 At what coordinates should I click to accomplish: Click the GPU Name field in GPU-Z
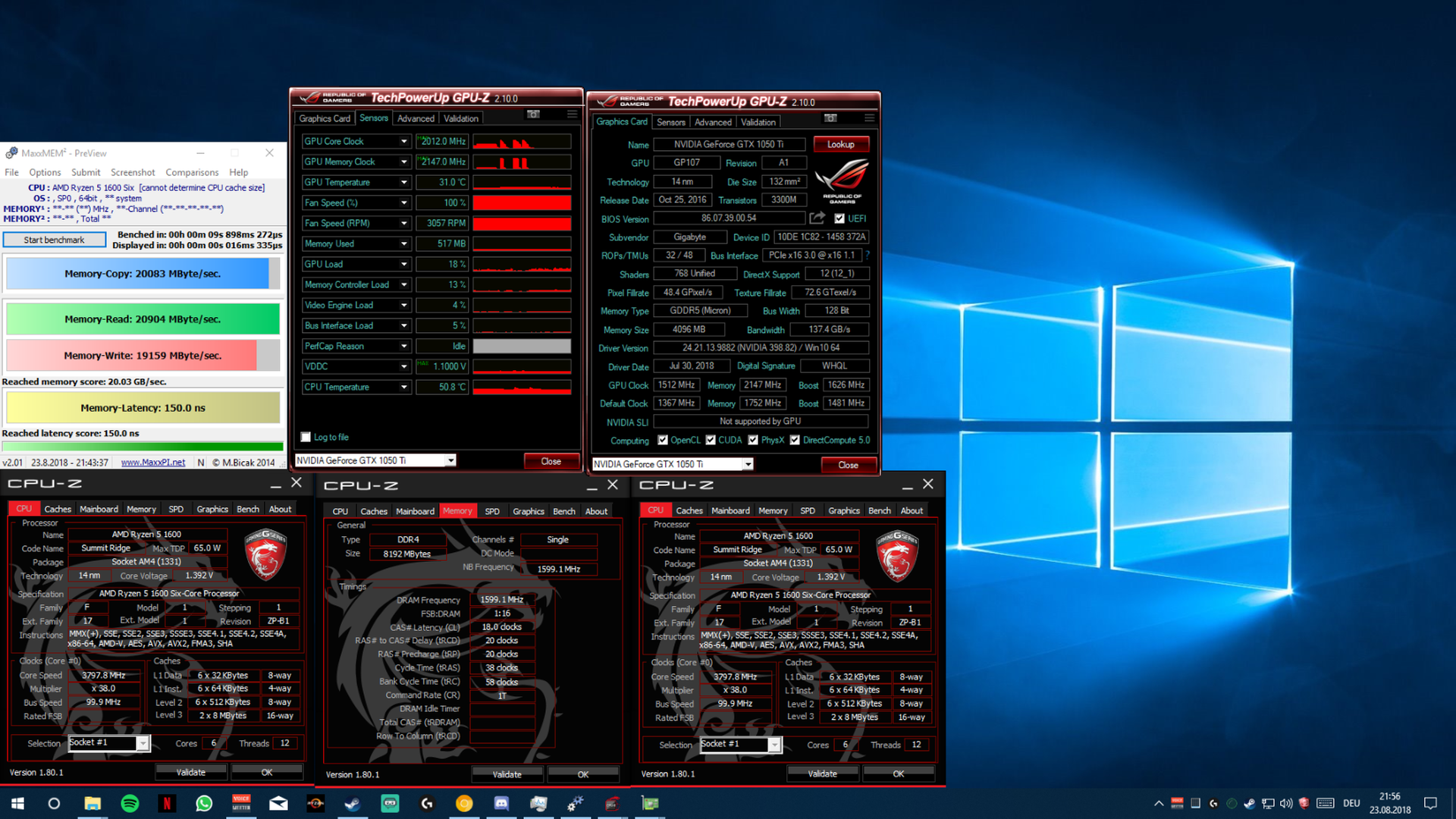pos(729,144)
